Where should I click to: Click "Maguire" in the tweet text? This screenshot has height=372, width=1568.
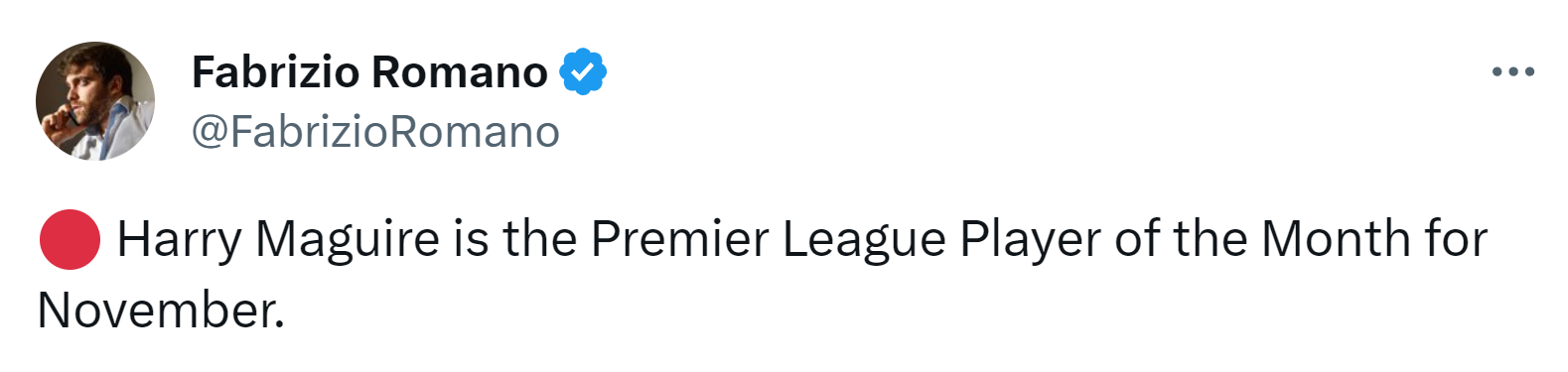pyautogui.click(x=348, y=239)
